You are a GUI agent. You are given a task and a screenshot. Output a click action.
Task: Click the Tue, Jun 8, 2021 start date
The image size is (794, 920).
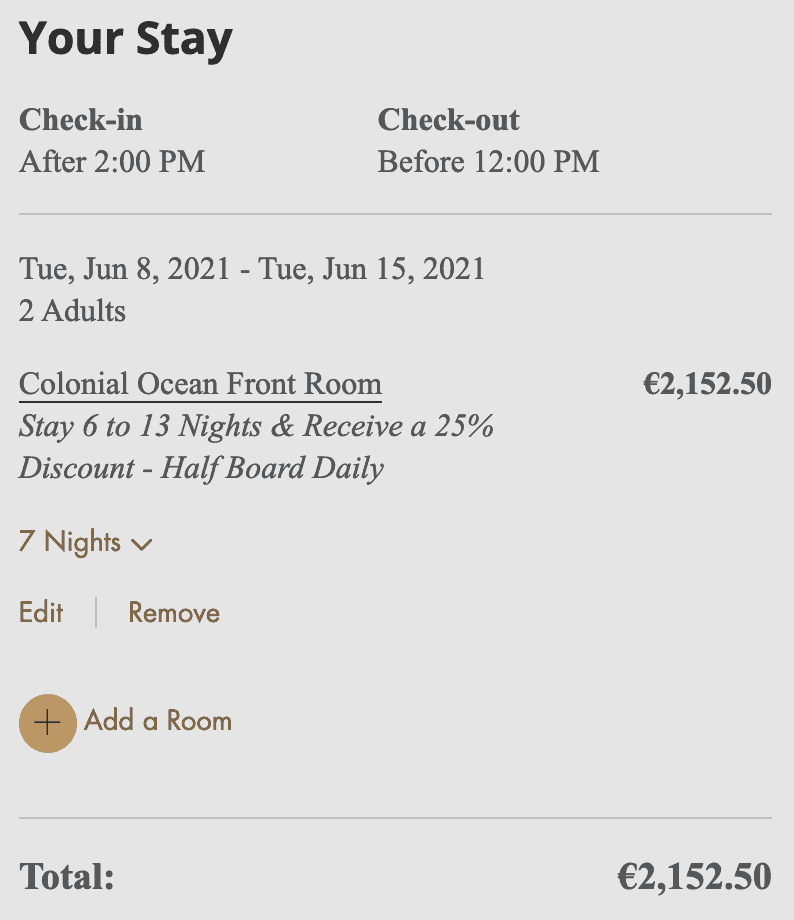tap(129, 269)
